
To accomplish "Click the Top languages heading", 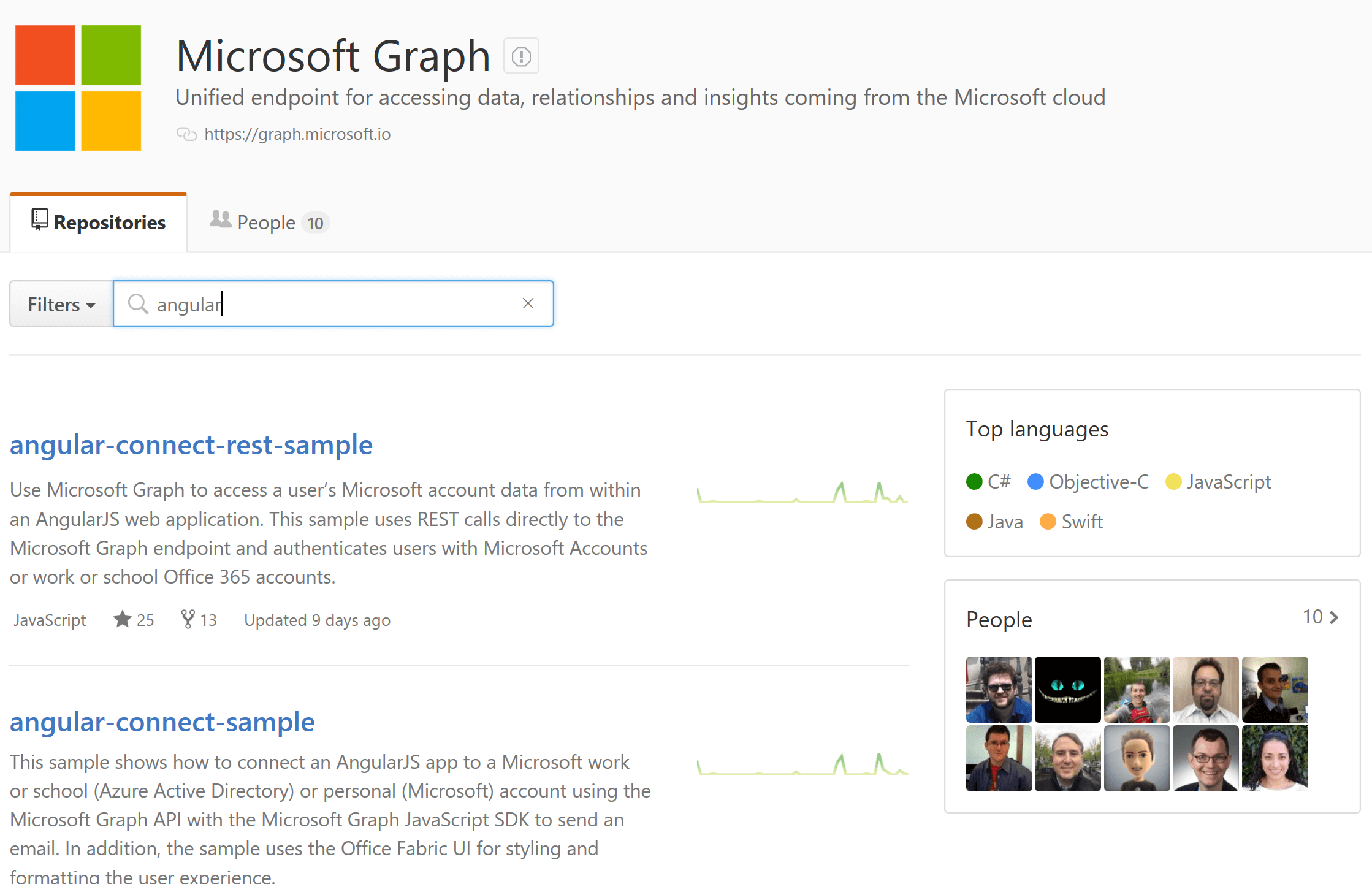I will (x=1037, y=429).
